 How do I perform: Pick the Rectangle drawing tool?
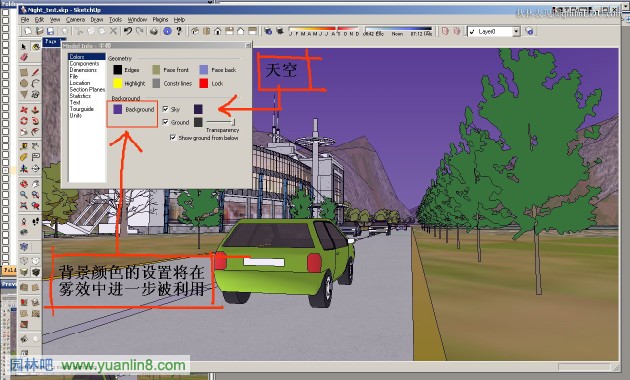click(24, 72)
